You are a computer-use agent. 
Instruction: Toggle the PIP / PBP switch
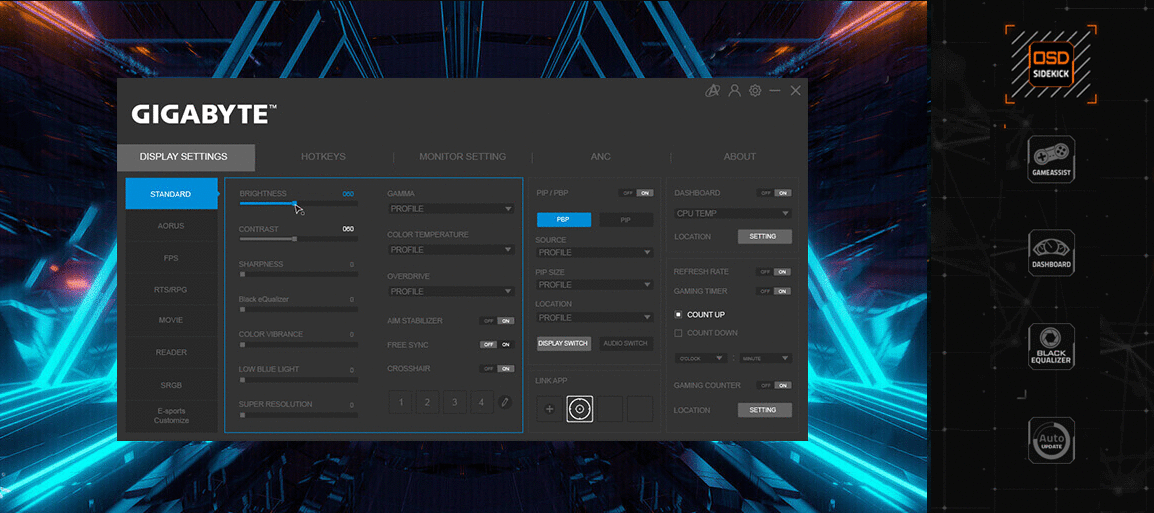[636, 193]
